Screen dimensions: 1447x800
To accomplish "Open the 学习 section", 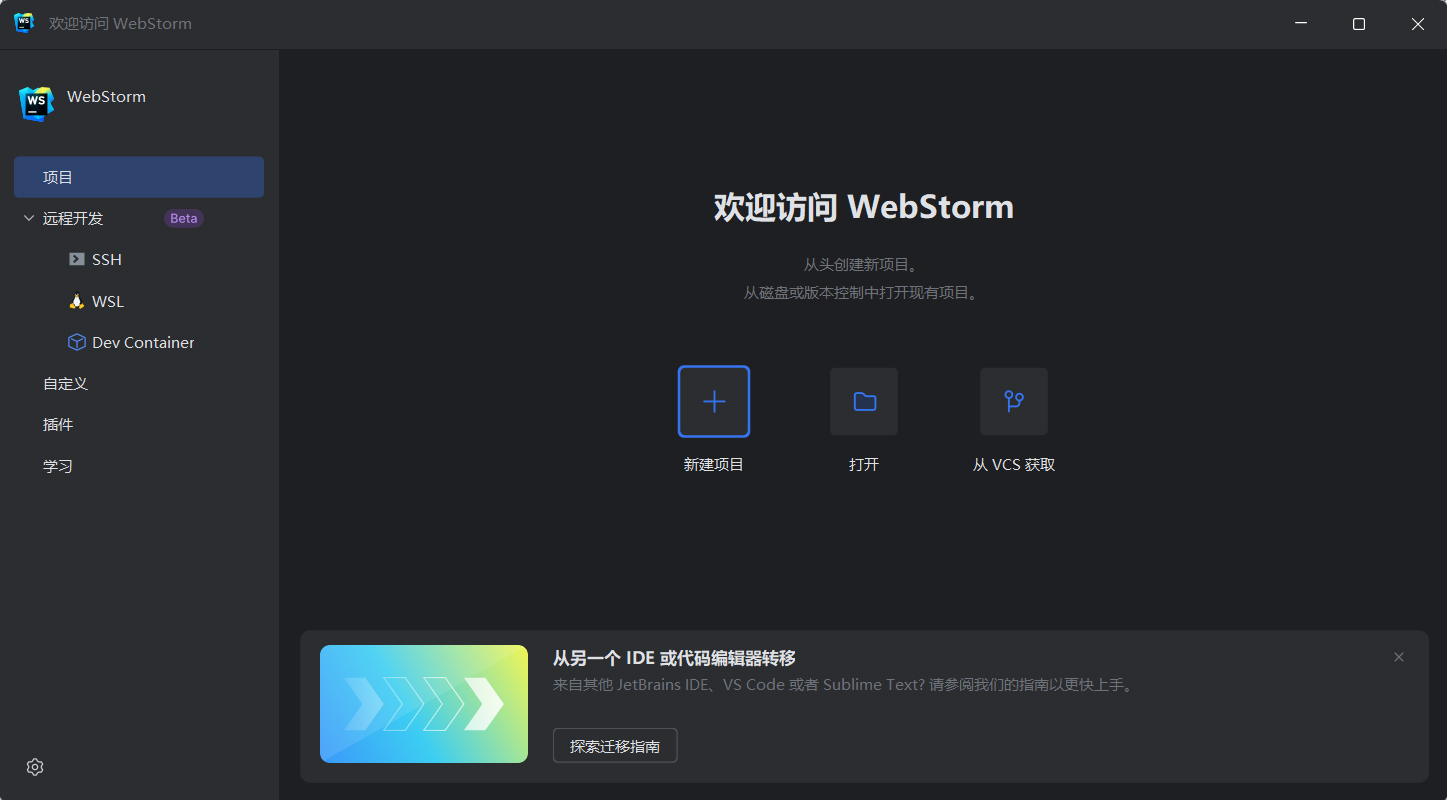I will [x=58, y=465].
